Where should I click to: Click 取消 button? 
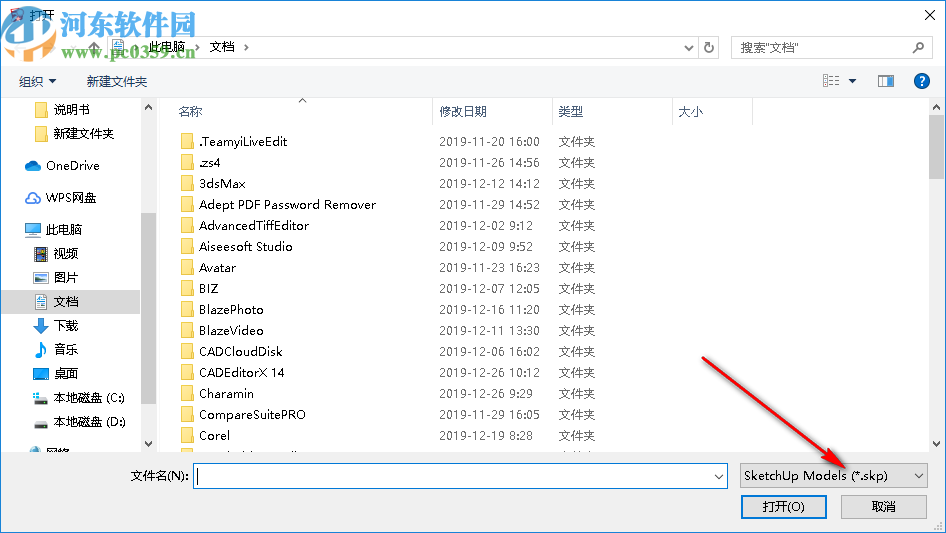(x=884, y=506)
